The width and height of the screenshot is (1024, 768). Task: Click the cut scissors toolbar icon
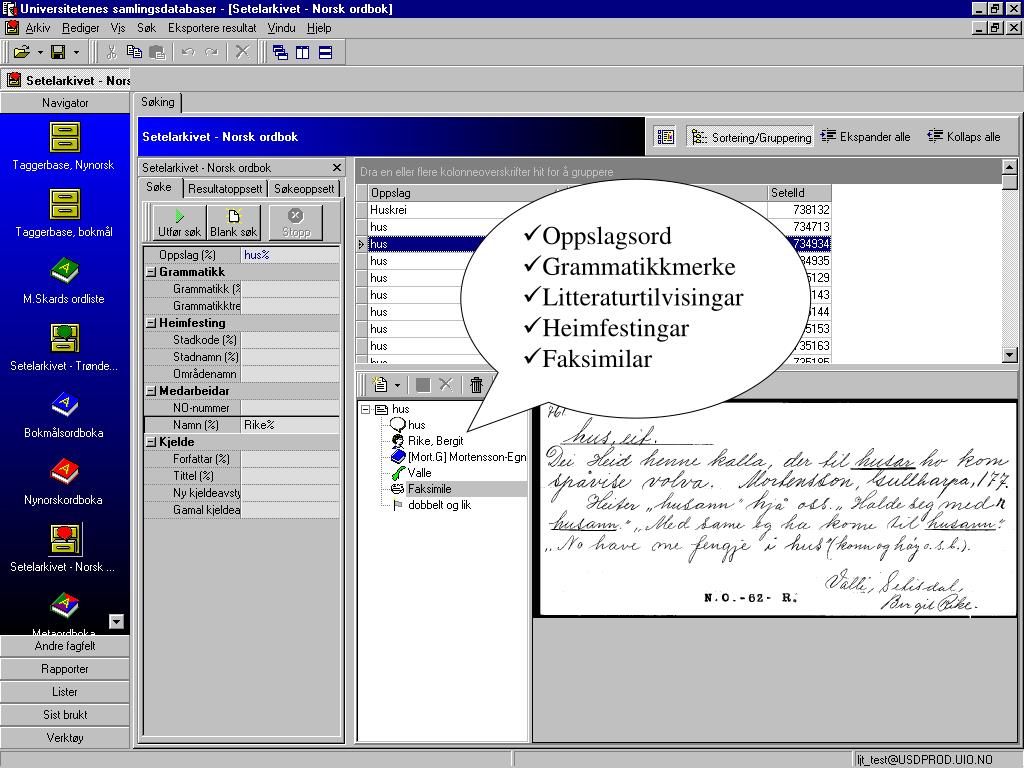(112, 52)
